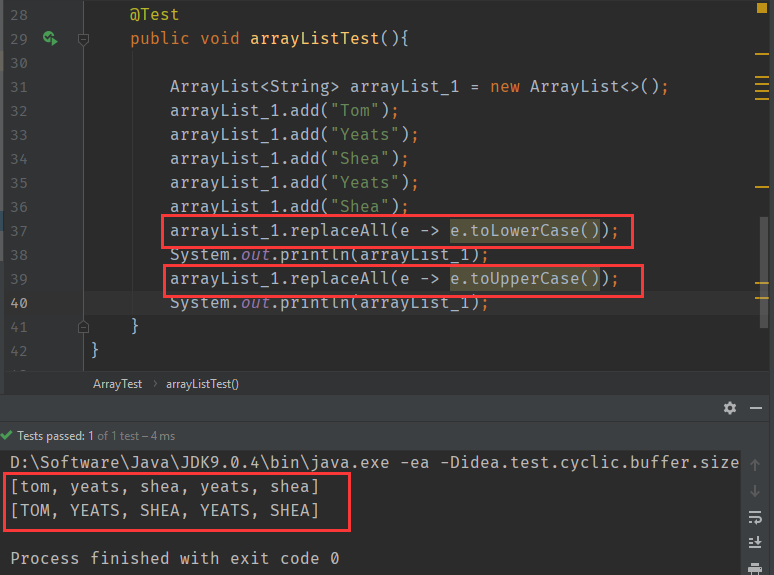Click the down arrow in the console toolbar

pyautogui.click(x=755, y=491)
